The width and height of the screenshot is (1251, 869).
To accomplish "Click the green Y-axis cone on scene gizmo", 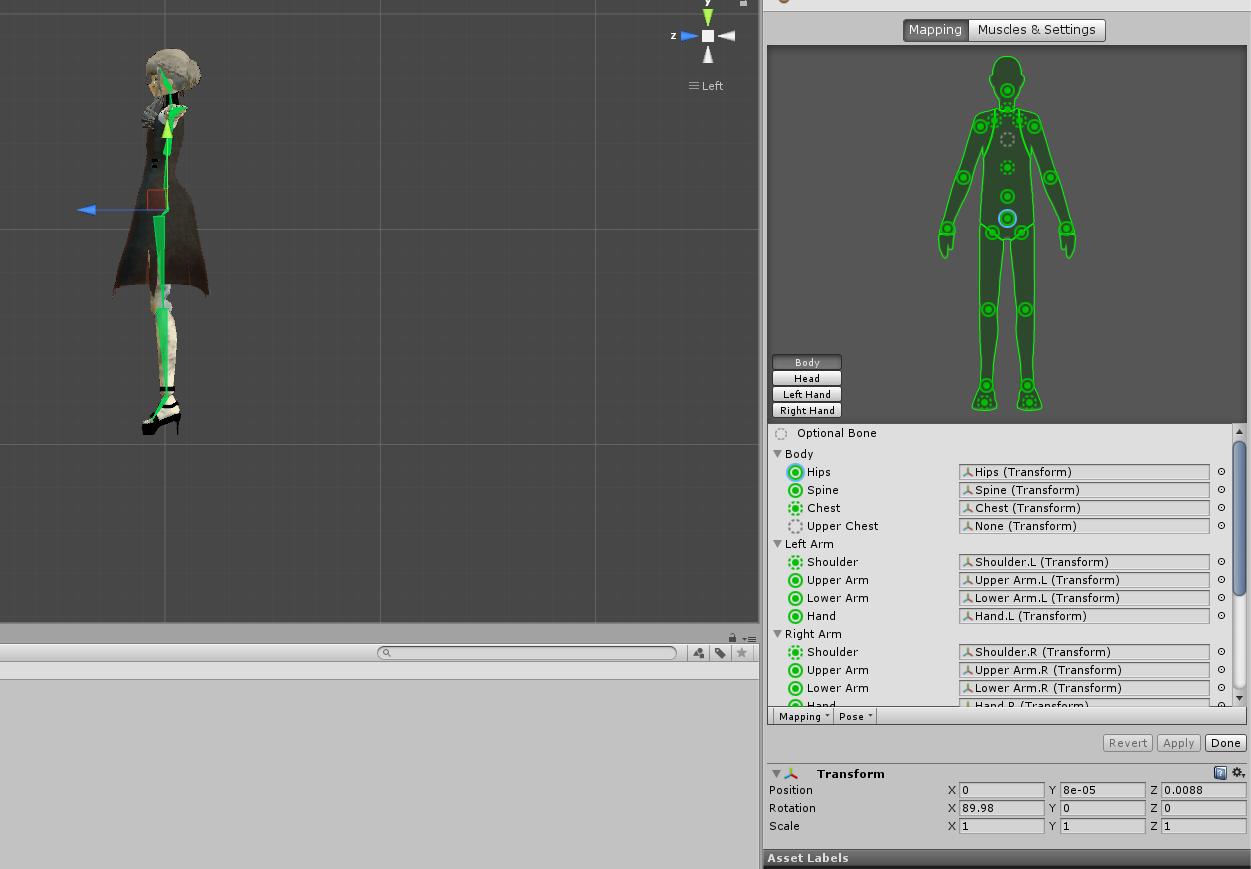I will [x=708, y=16].
